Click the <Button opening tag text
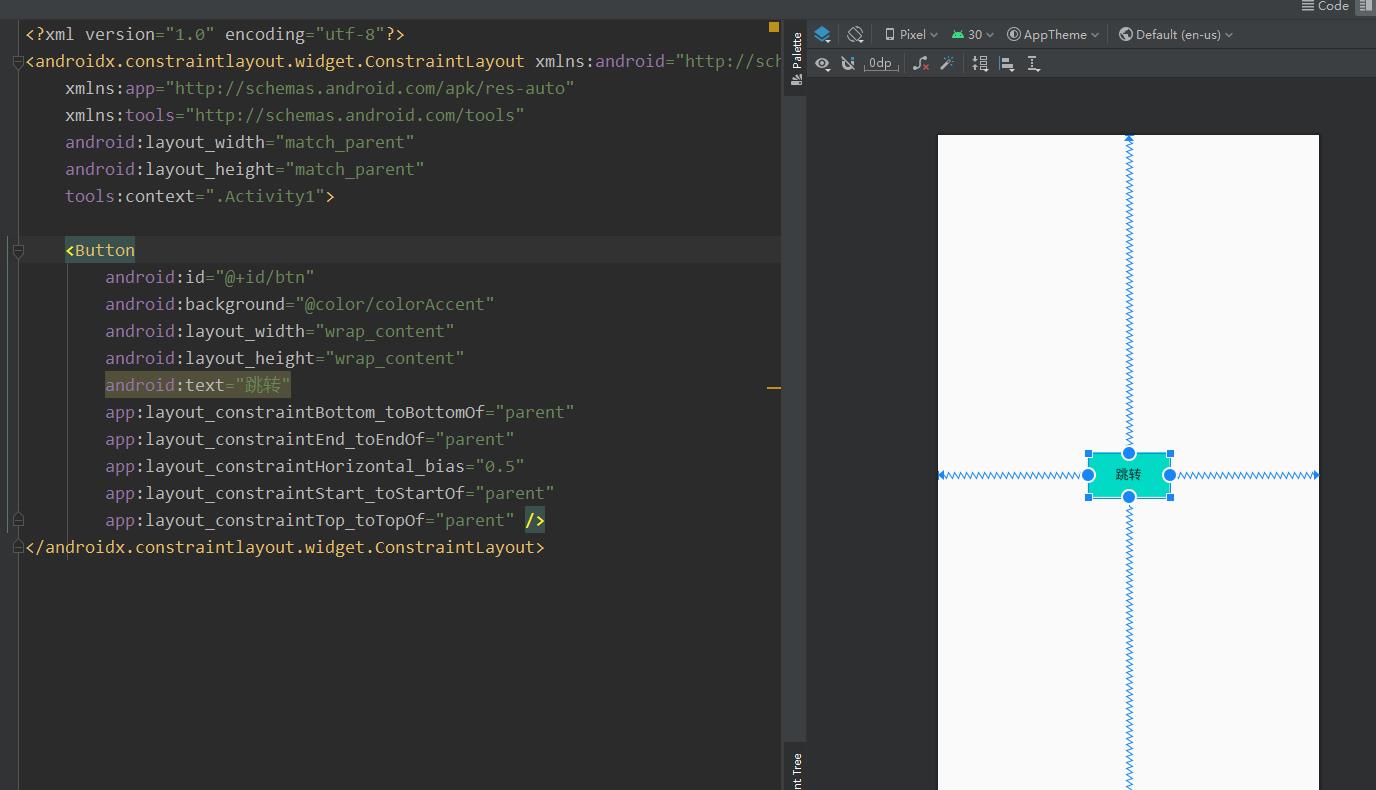This screenshot has height=790, width=1376. (100, 250)
